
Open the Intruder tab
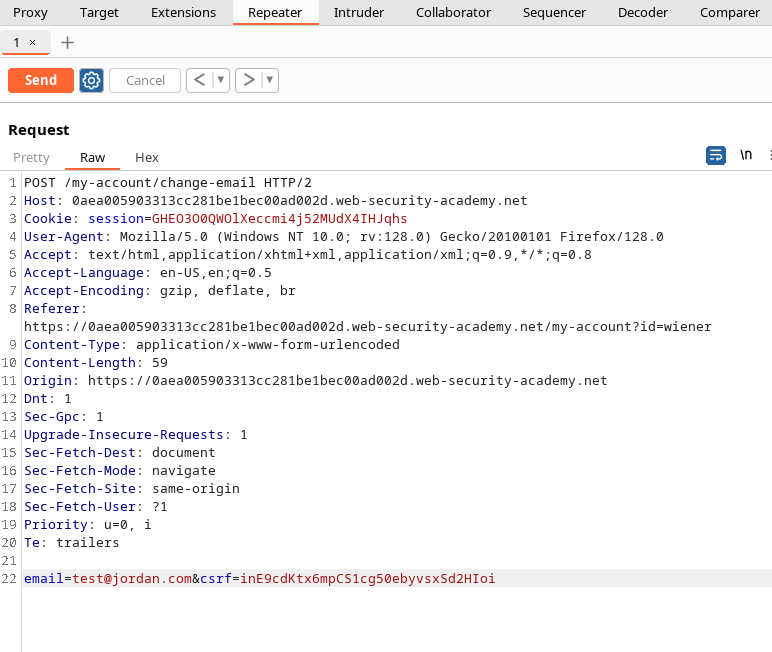pos(358,12)
